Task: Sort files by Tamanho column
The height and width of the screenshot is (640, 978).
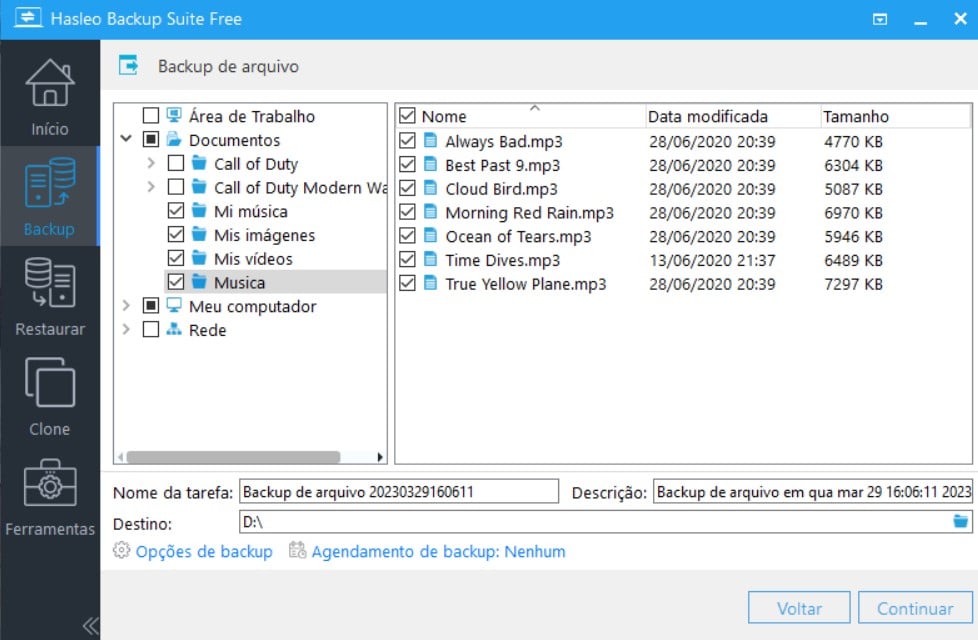Action: coord(855,117)
